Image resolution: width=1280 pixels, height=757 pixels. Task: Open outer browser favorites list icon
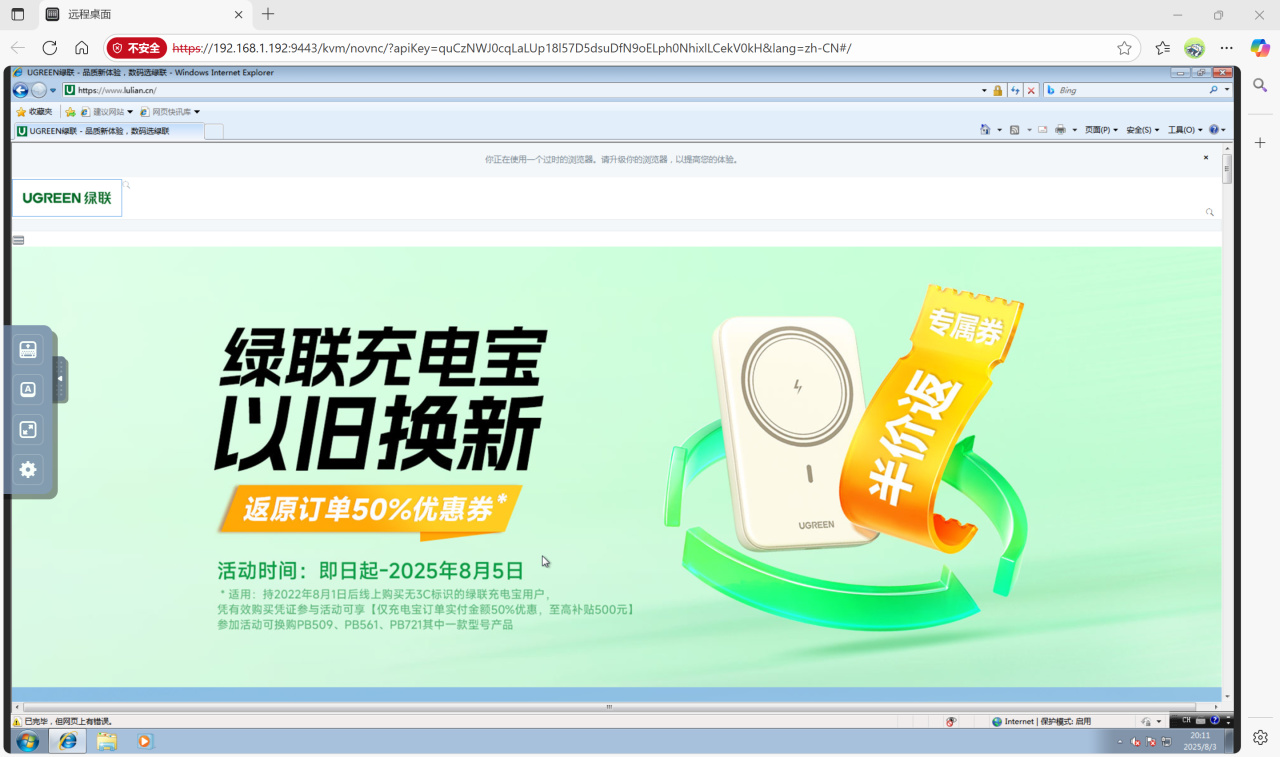(1162, 48)
